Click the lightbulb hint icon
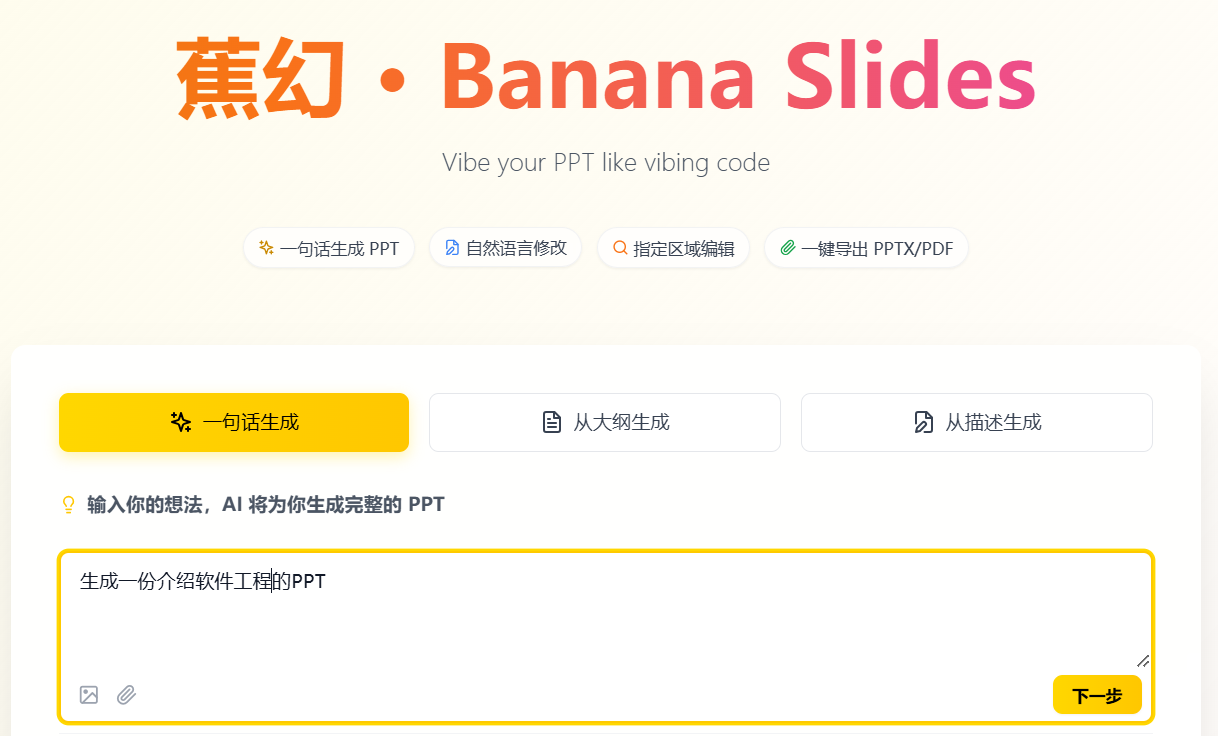Image resolution: width=1218 pixels, height=736 pixels. click(x=69, y=505)
